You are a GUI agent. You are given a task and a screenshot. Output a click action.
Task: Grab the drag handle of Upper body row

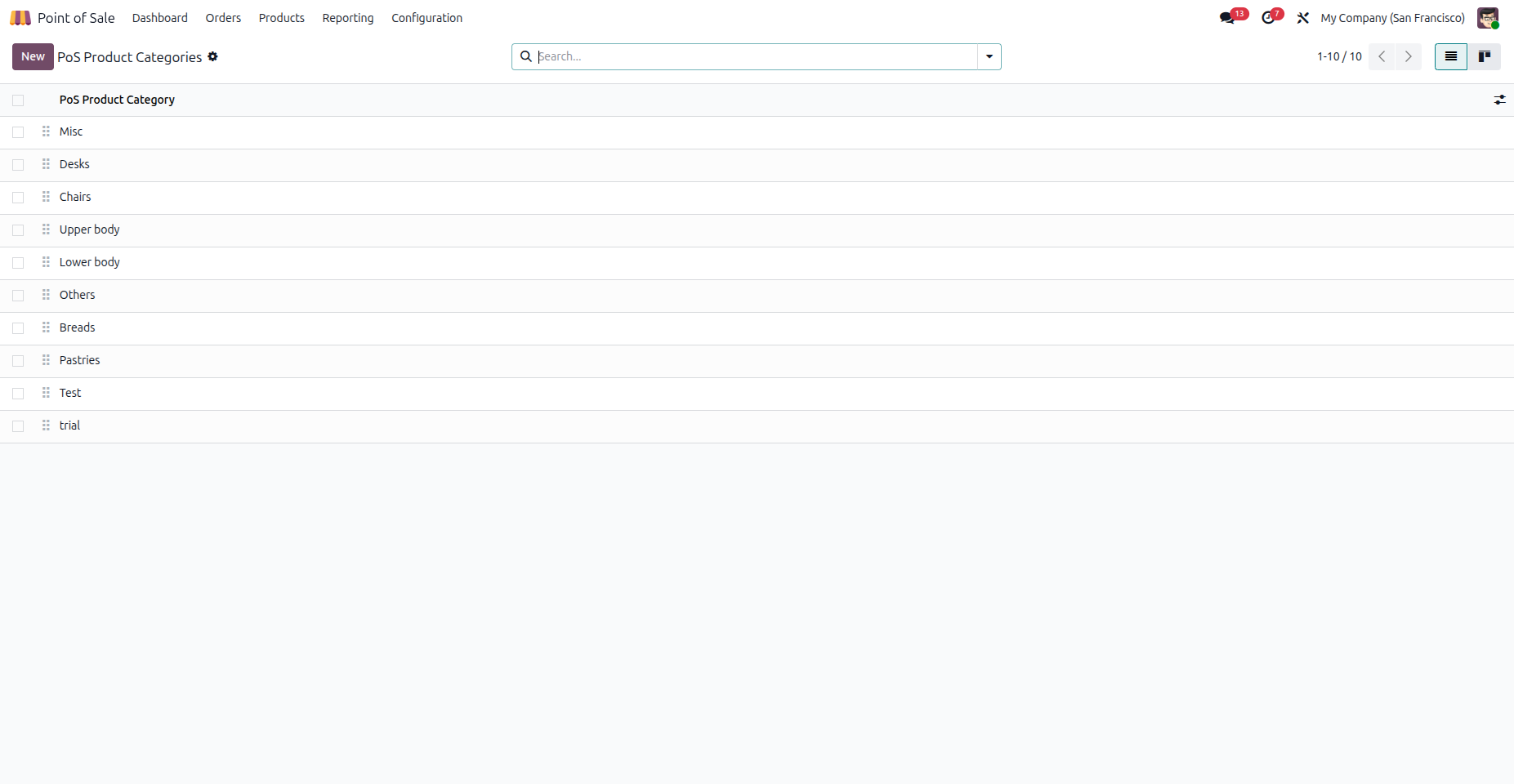coord(46,229)
